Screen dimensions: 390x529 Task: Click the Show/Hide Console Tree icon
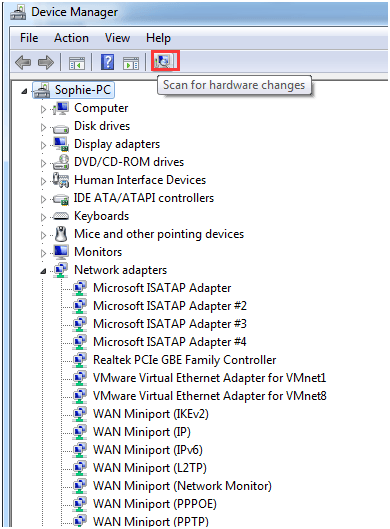coord(77,63)
